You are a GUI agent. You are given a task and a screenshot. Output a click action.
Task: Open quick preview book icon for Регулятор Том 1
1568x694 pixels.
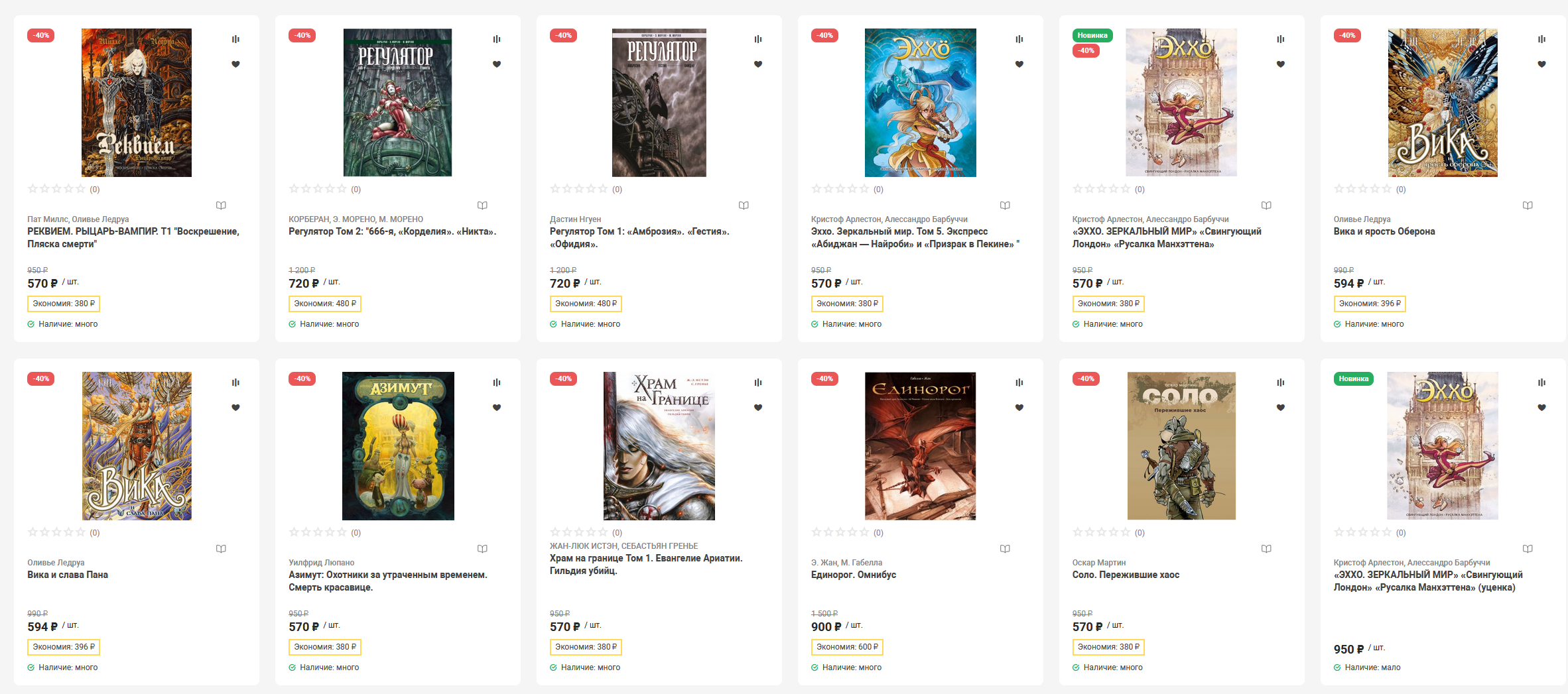pos(744,205)
